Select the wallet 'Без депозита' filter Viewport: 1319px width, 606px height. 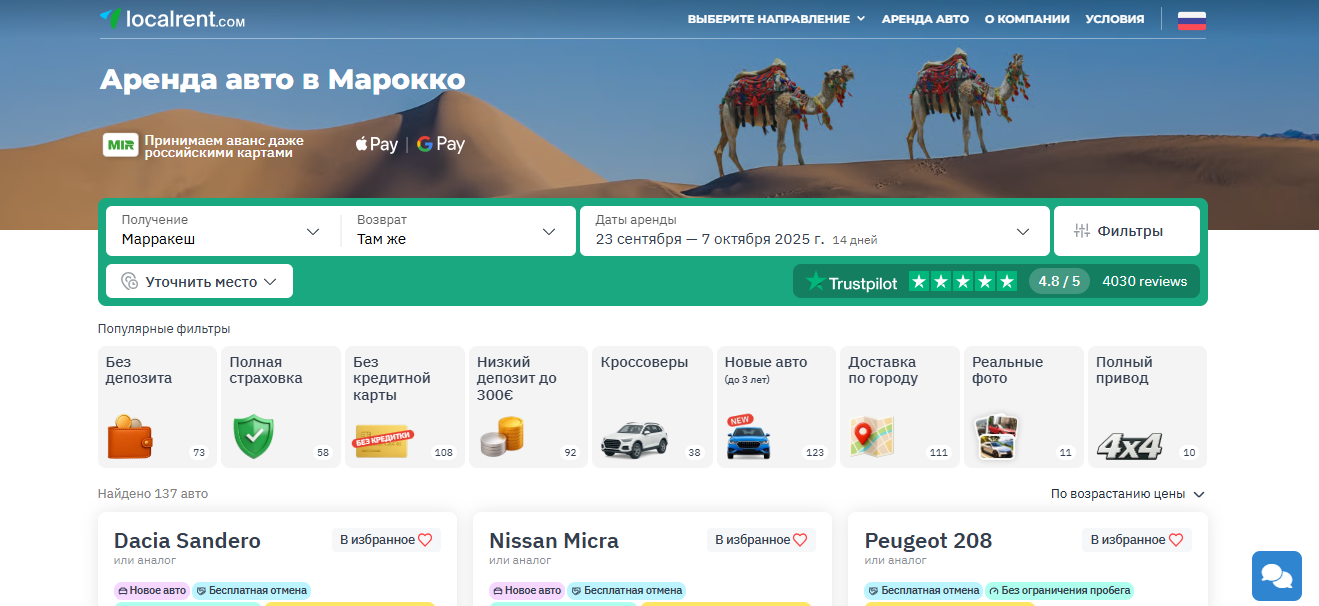(157, 407)
